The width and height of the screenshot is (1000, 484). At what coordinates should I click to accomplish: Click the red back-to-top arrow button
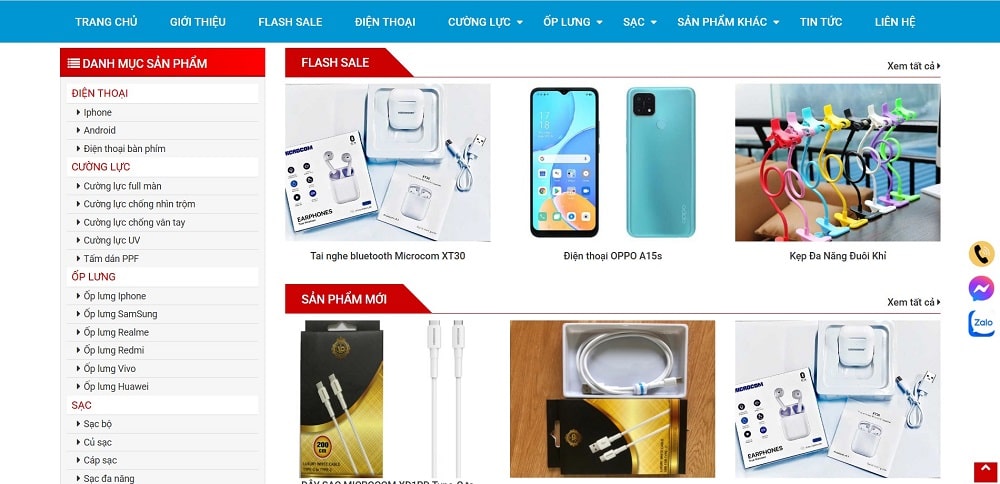(985, 472)
